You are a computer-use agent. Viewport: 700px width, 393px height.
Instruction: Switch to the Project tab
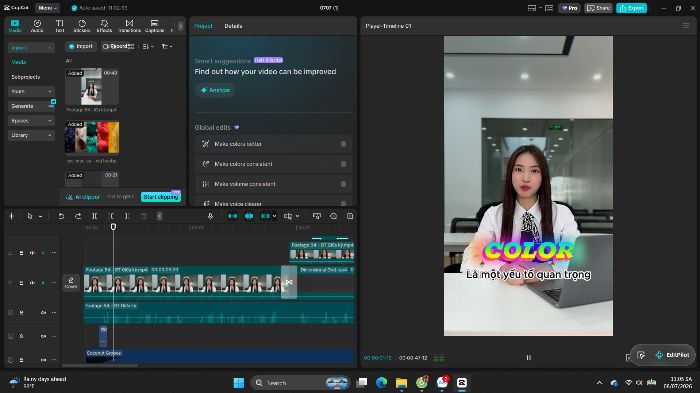coord(203,26)
